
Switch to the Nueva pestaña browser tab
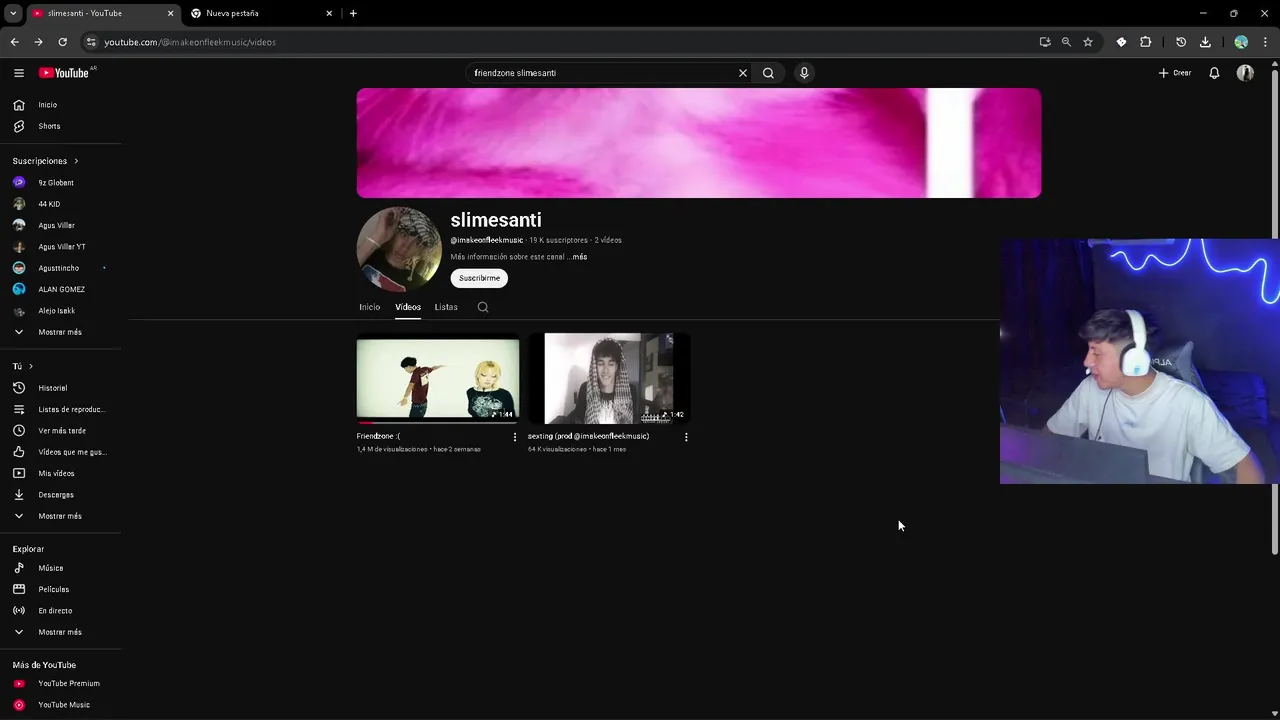(x=262, y=13)
